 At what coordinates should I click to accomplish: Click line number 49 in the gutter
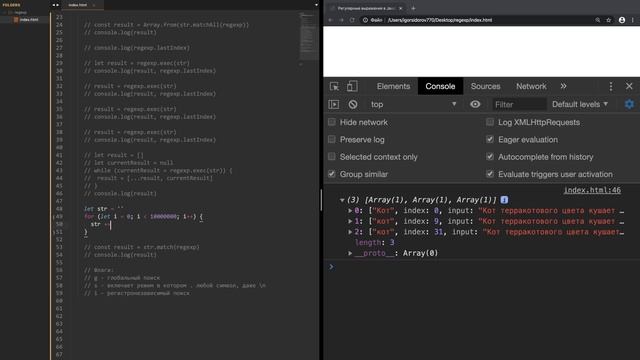(59, 216)
